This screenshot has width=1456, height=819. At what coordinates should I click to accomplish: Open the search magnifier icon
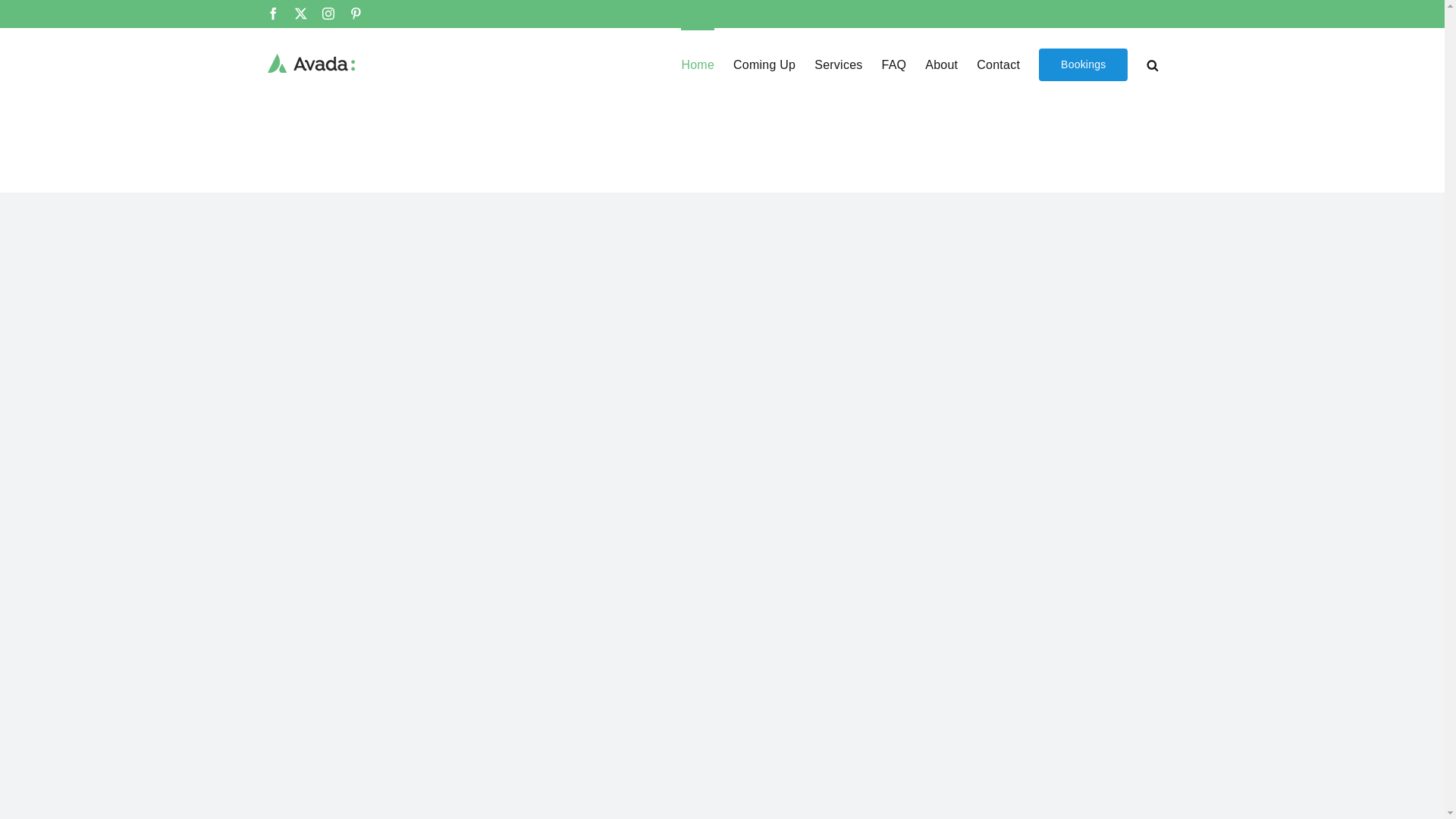click(x=1152, y=65)
